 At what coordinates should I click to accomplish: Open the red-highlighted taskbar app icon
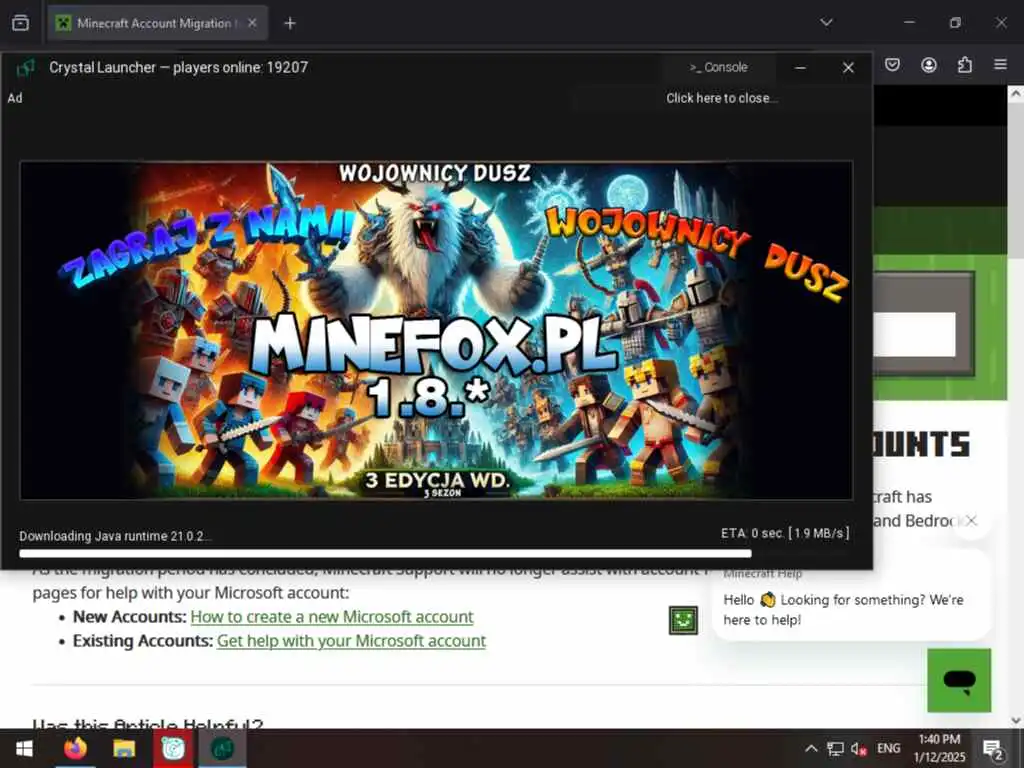pos(173,748)
